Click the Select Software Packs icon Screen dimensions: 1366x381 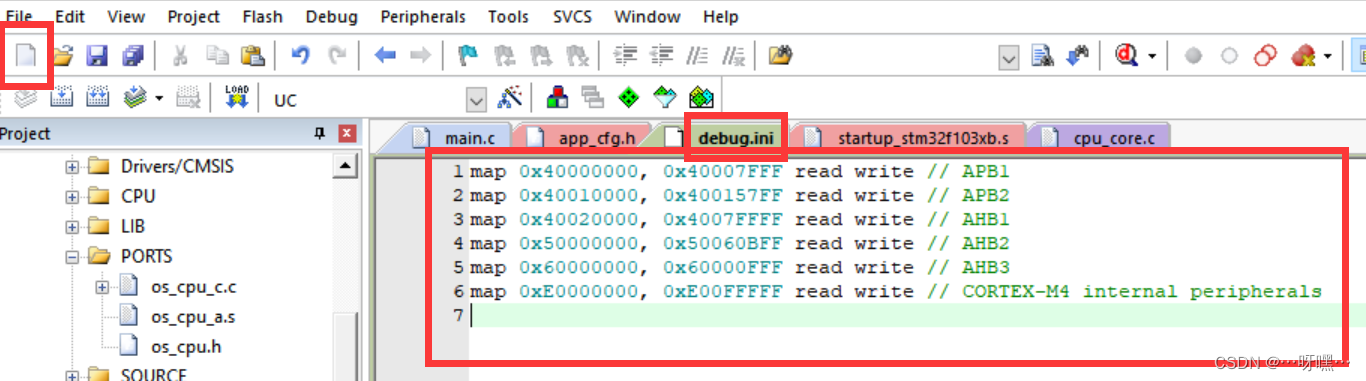click(x=665, y=98)
